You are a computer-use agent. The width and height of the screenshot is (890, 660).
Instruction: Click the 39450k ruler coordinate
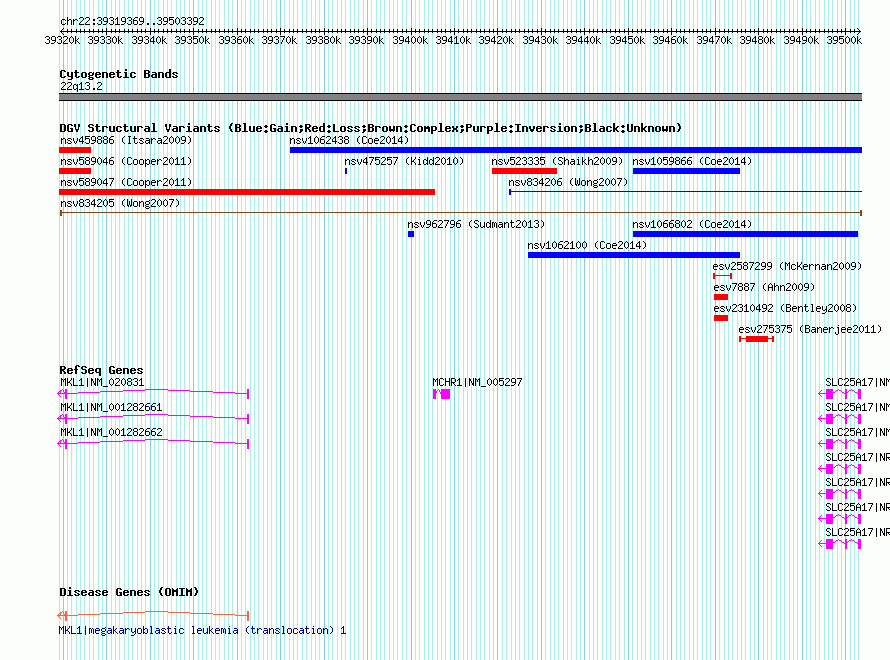627,40
